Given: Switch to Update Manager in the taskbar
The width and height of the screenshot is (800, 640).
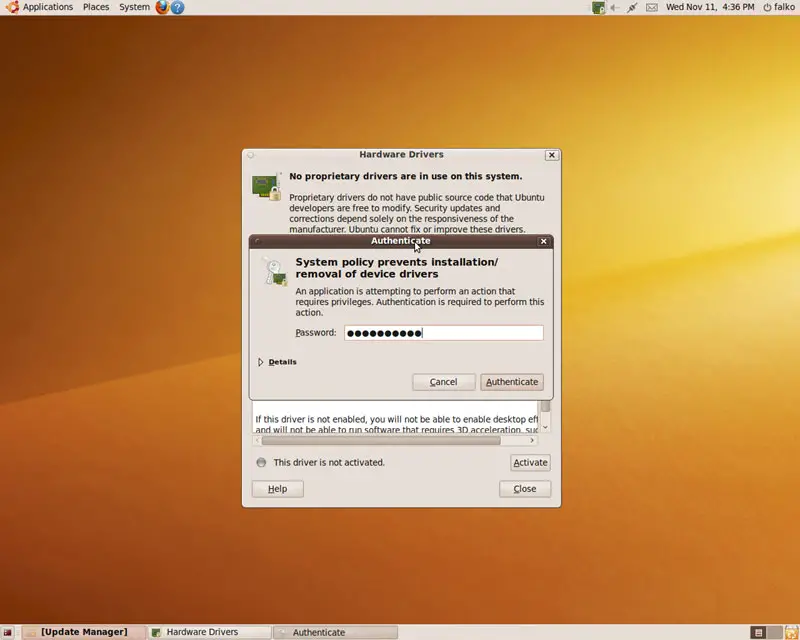Looking at the screenshot, I should click(84, 632).
